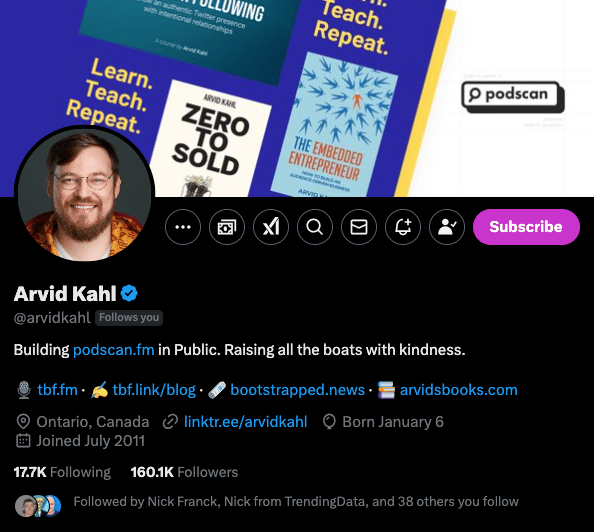
Task: View Arvid Kahl's profile photo
Action: pos(84,195)
